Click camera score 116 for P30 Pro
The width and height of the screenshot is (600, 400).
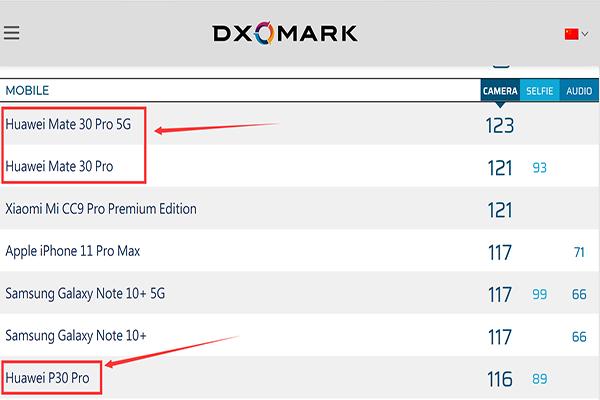[500, 379]
